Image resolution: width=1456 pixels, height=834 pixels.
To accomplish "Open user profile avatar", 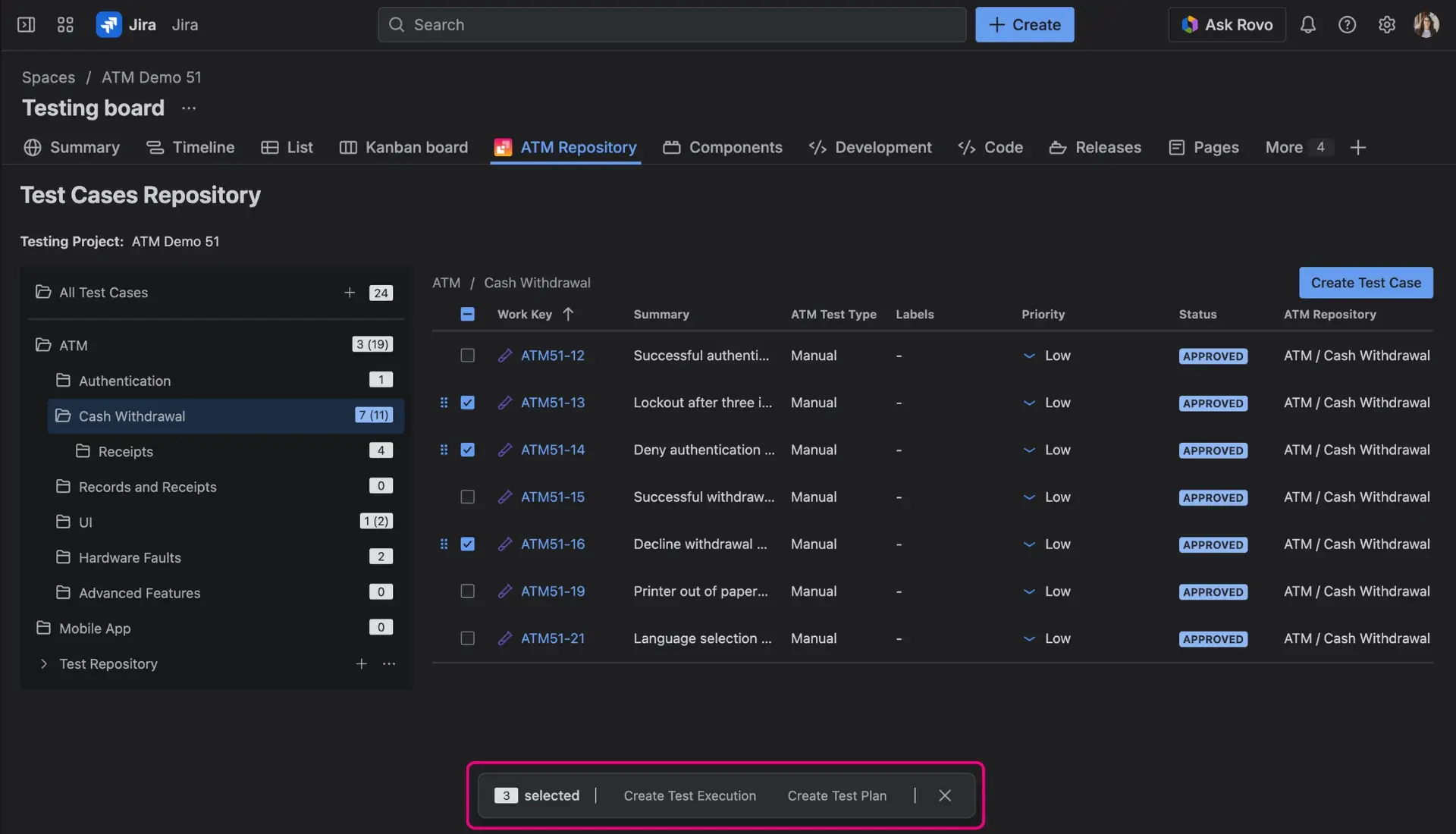I will point(1426,24).
